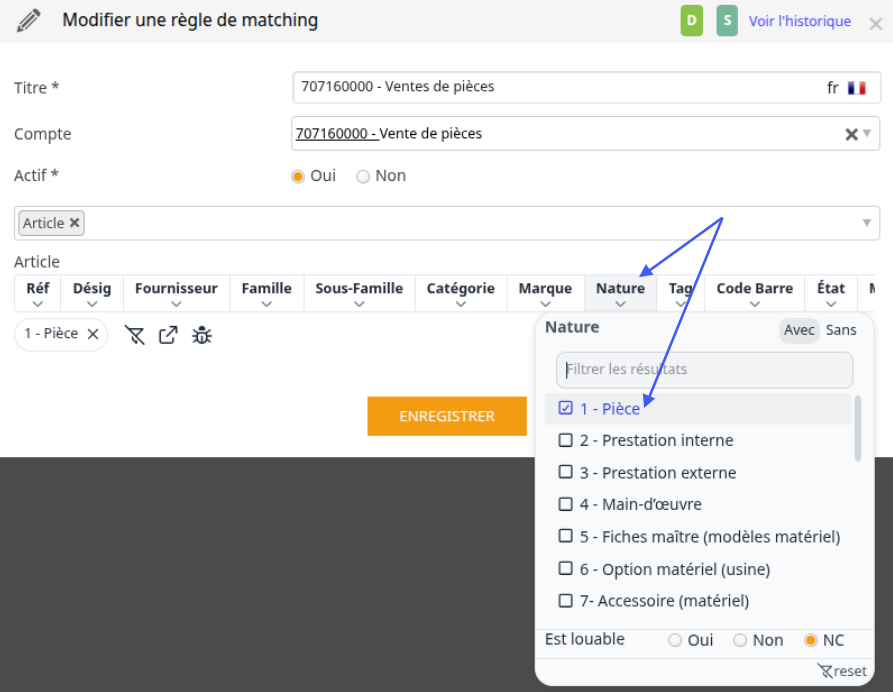Open the Code Barre column filter
The width and height of the screenshot is (893, 692).
[x=755, y=294]
